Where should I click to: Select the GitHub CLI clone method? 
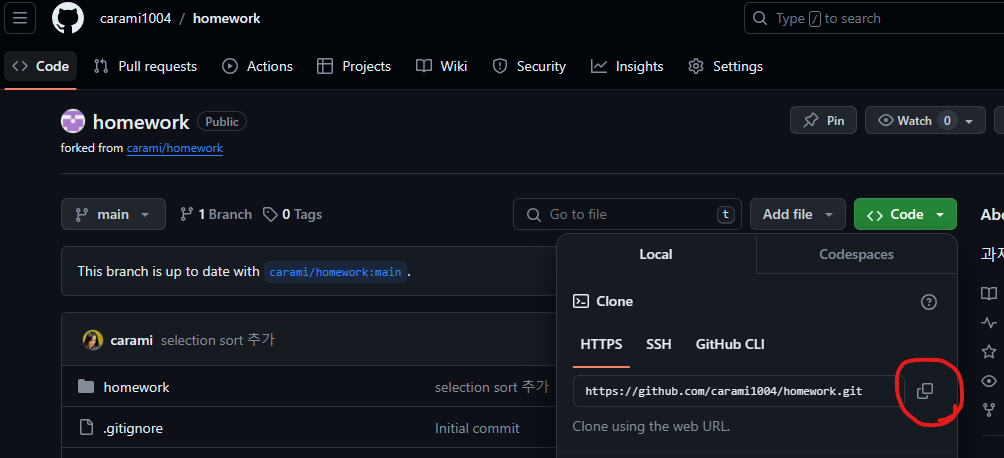click(x=730, y=345)
